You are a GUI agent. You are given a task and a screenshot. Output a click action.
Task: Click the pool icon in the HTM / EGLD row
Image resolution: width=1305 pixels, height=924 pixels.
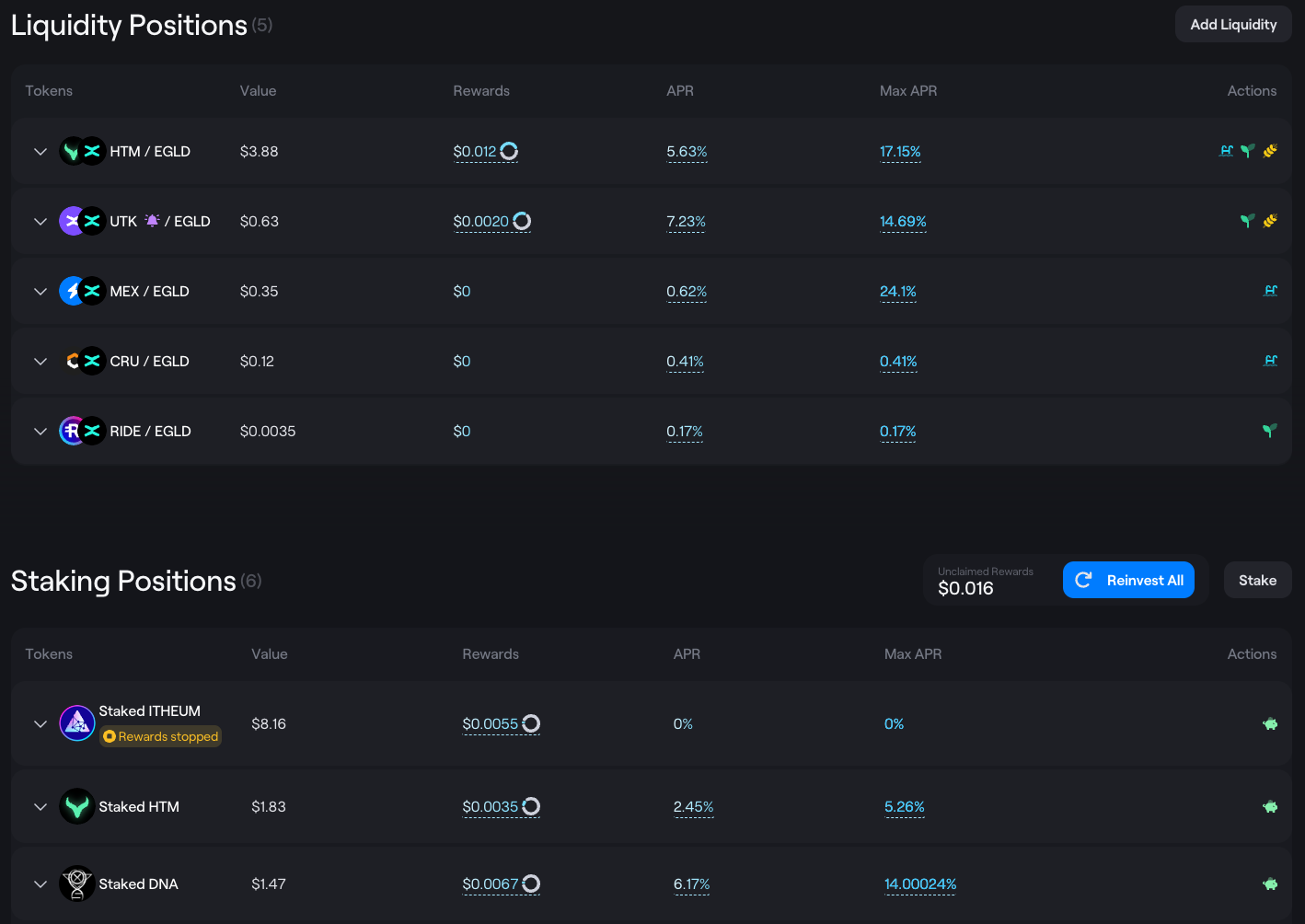[1226, 151]
